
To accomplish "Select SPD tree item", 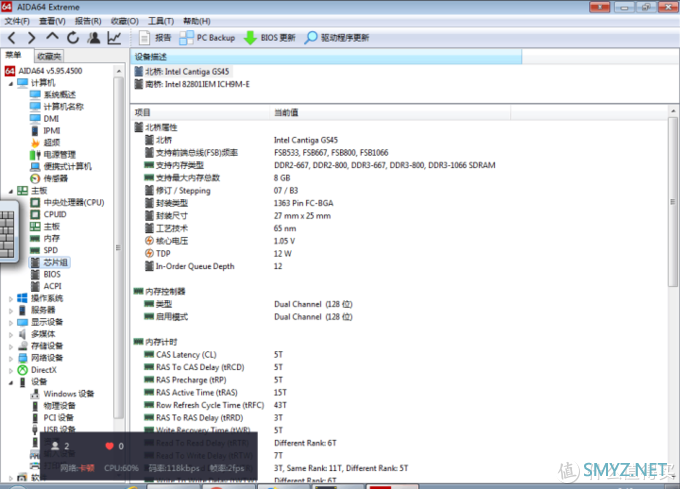I will (44, 250).
